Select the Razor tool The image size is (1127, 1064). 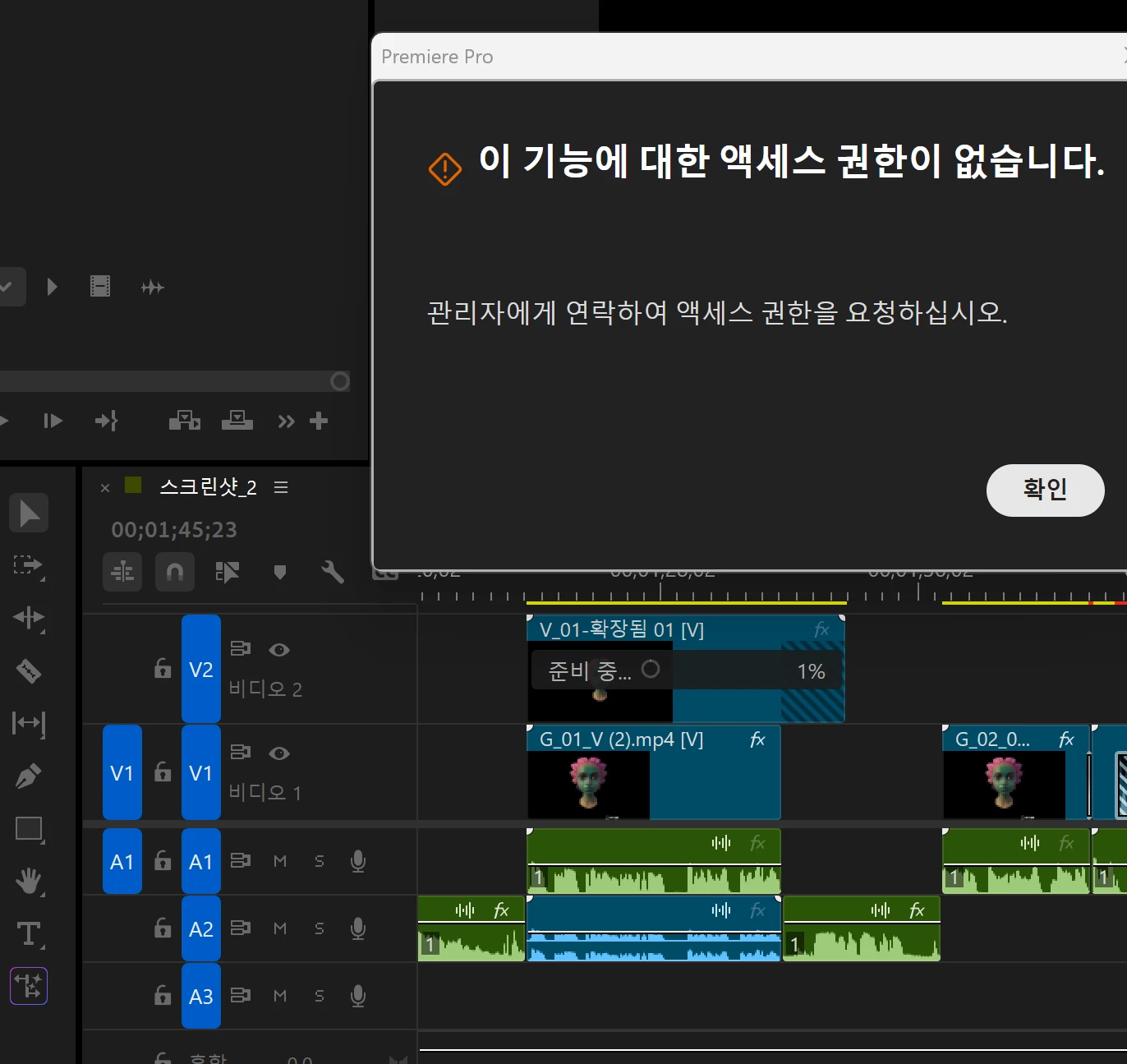pyautogui.click(x=29, y=670)
